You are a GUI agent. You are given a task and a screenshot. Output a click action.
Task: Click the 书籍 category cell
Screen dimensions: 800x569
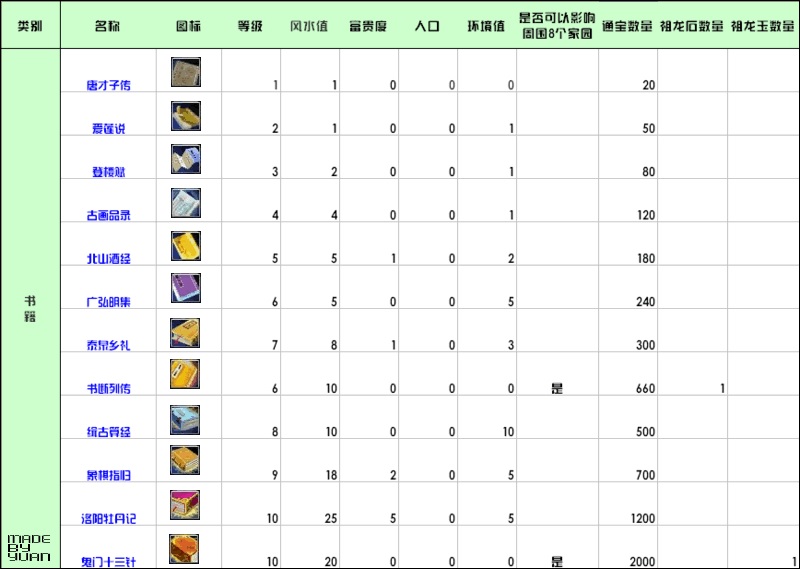tap(30, 308)
